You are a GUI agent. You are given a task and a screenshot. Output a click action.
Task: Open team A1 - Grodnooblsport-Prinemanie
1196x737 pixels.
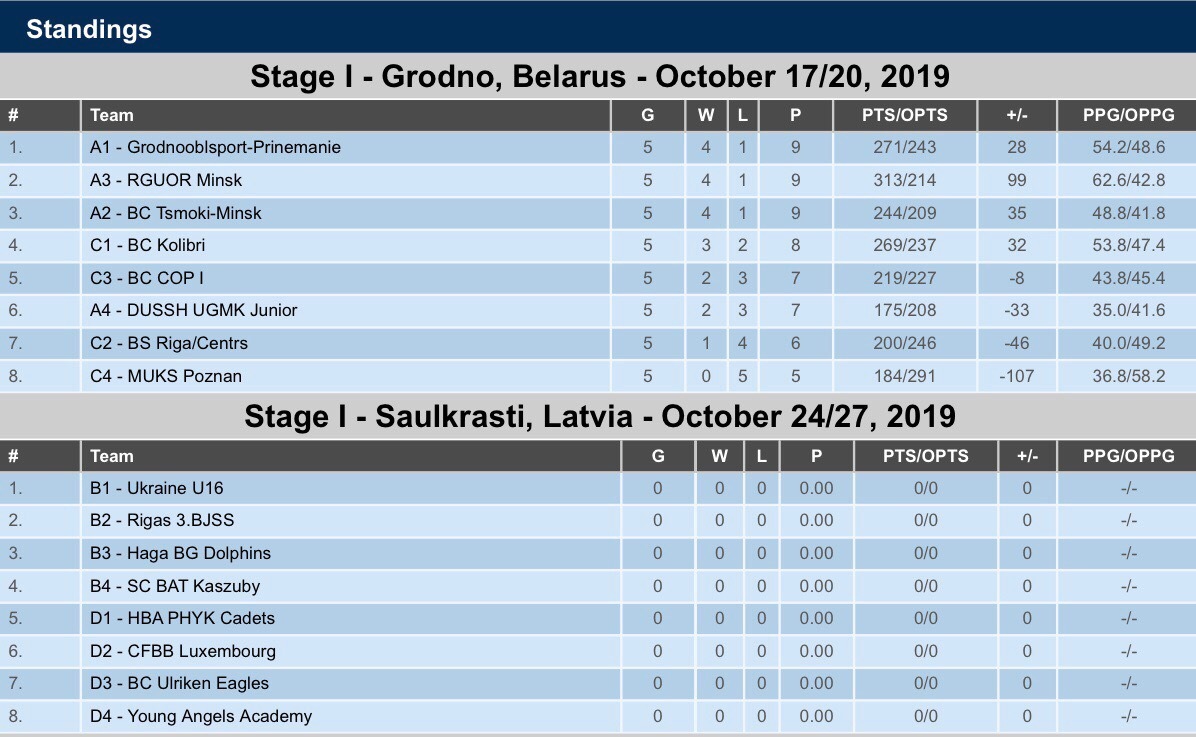215,147
